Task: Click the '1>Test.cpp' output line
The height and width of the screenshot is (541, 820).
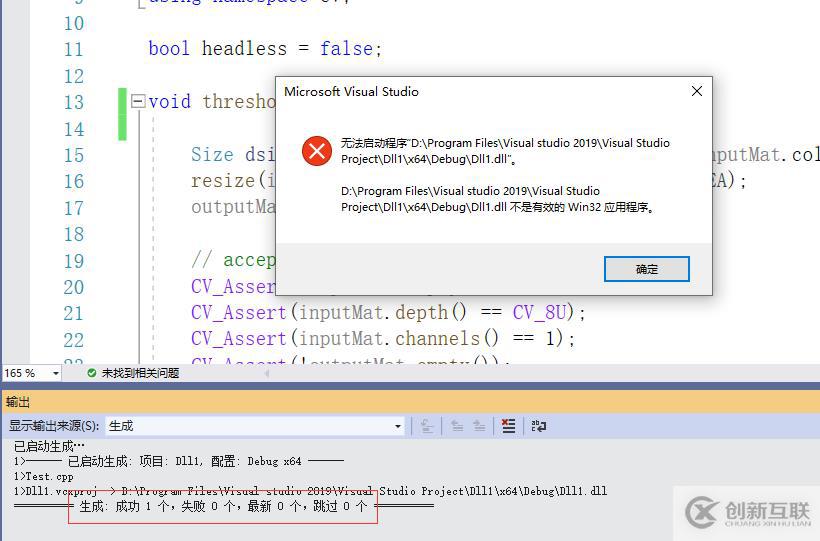Action: (x=43, y=477)
